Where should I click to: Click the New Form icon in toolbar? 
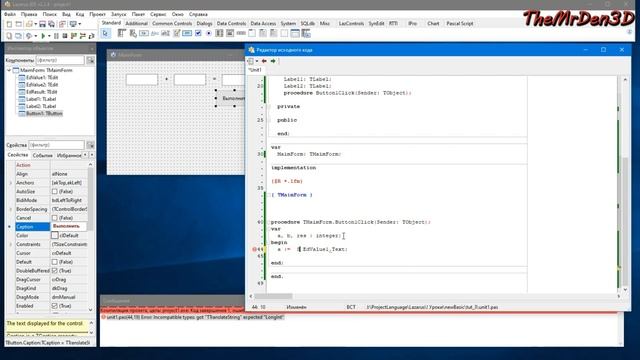[x=19, y=24]
